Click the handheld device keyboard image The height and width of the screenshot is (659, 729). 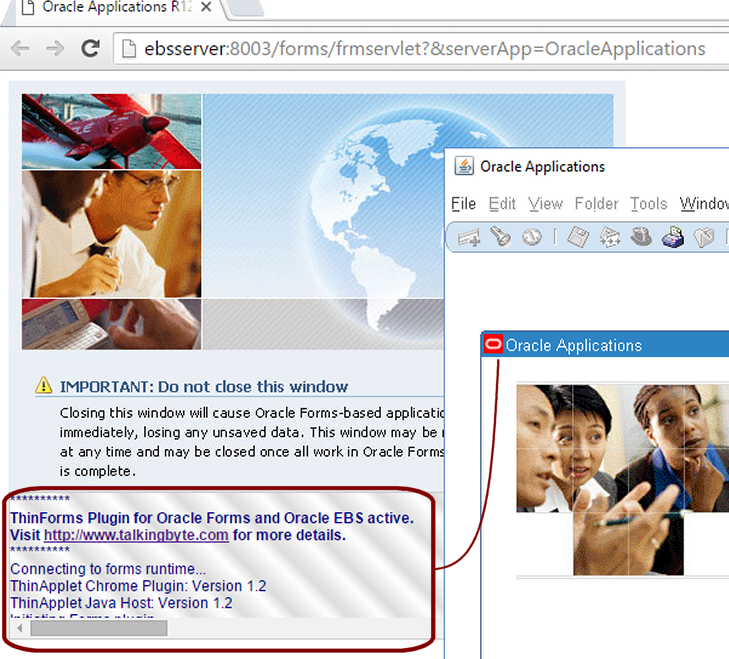tap(112, 324)
